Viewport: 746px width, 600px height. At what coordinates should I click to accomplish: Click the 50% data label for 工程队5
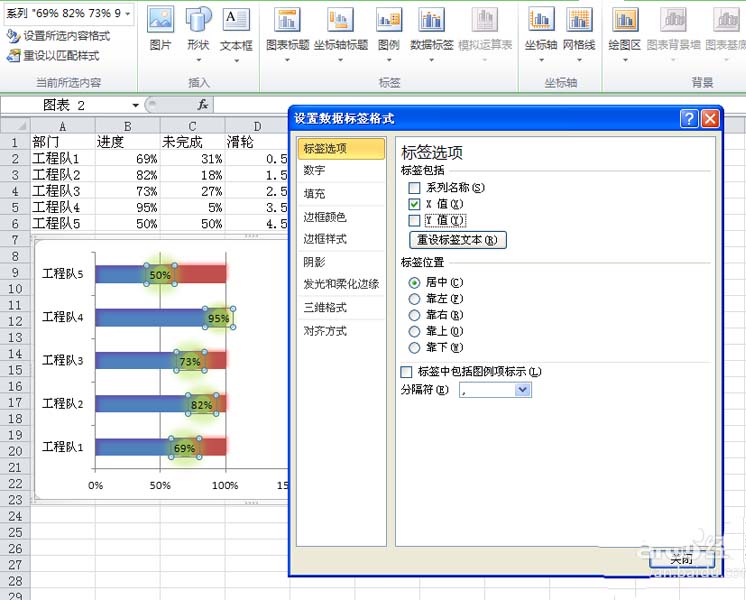160,275
